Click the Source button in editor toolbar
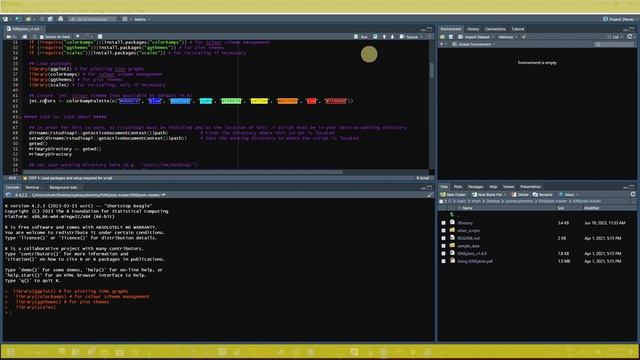This screenshot has height=360, width=640. pyautogui.click(x=409, y=37)
